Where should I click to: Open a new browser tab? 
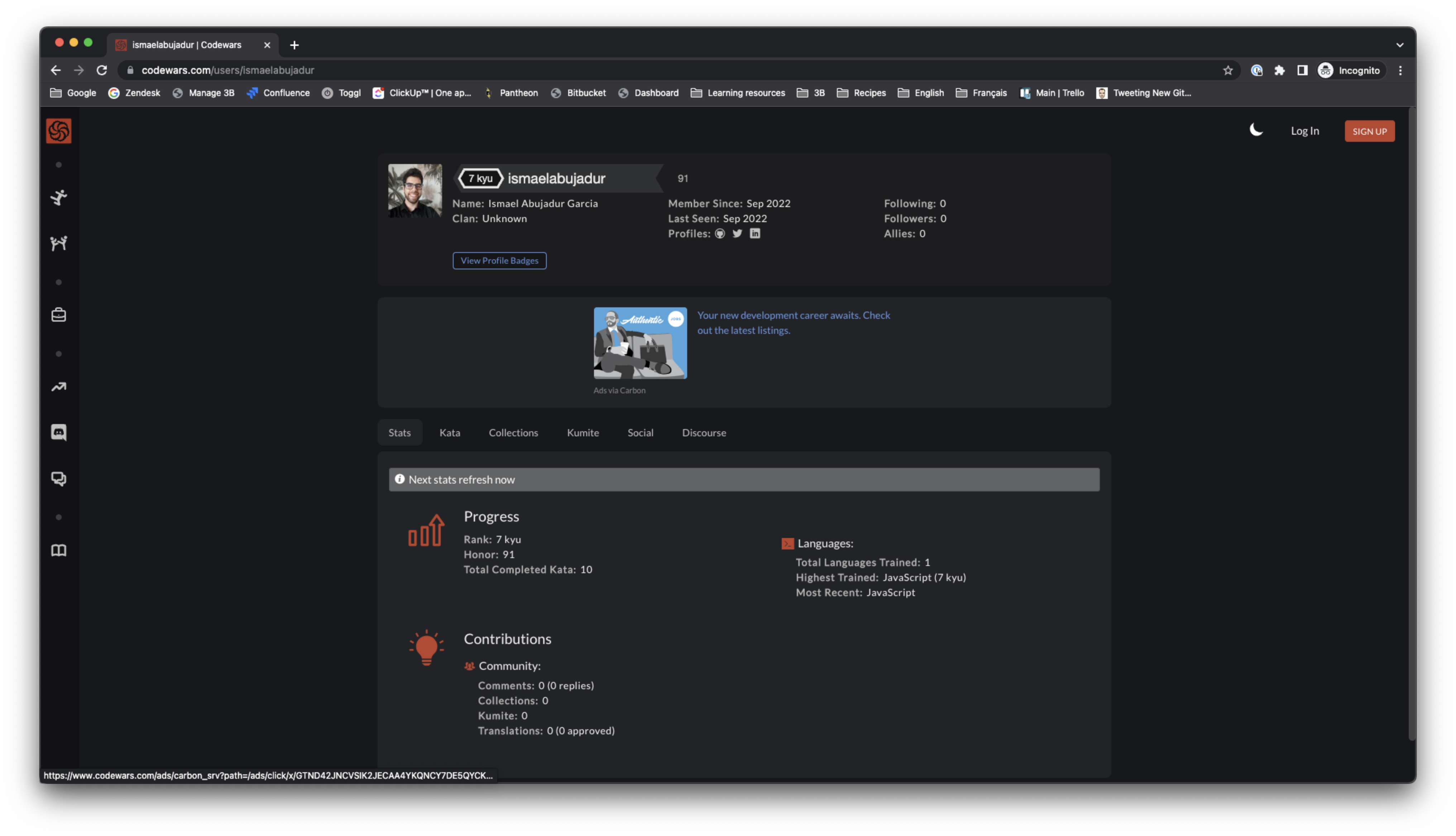point(294,45)
